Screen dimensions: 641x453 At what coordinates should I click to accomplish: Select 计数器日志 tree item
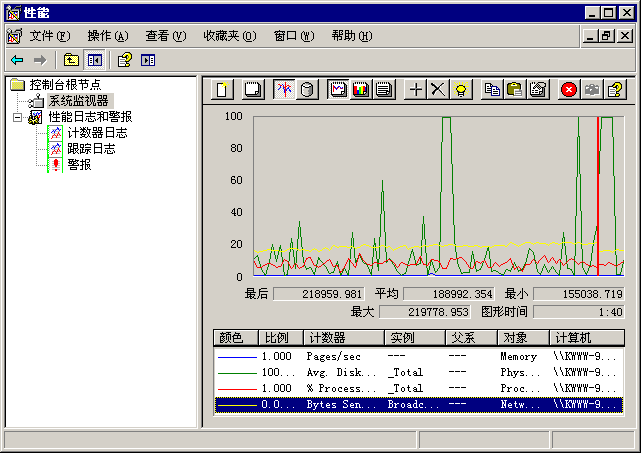[97, 133]
